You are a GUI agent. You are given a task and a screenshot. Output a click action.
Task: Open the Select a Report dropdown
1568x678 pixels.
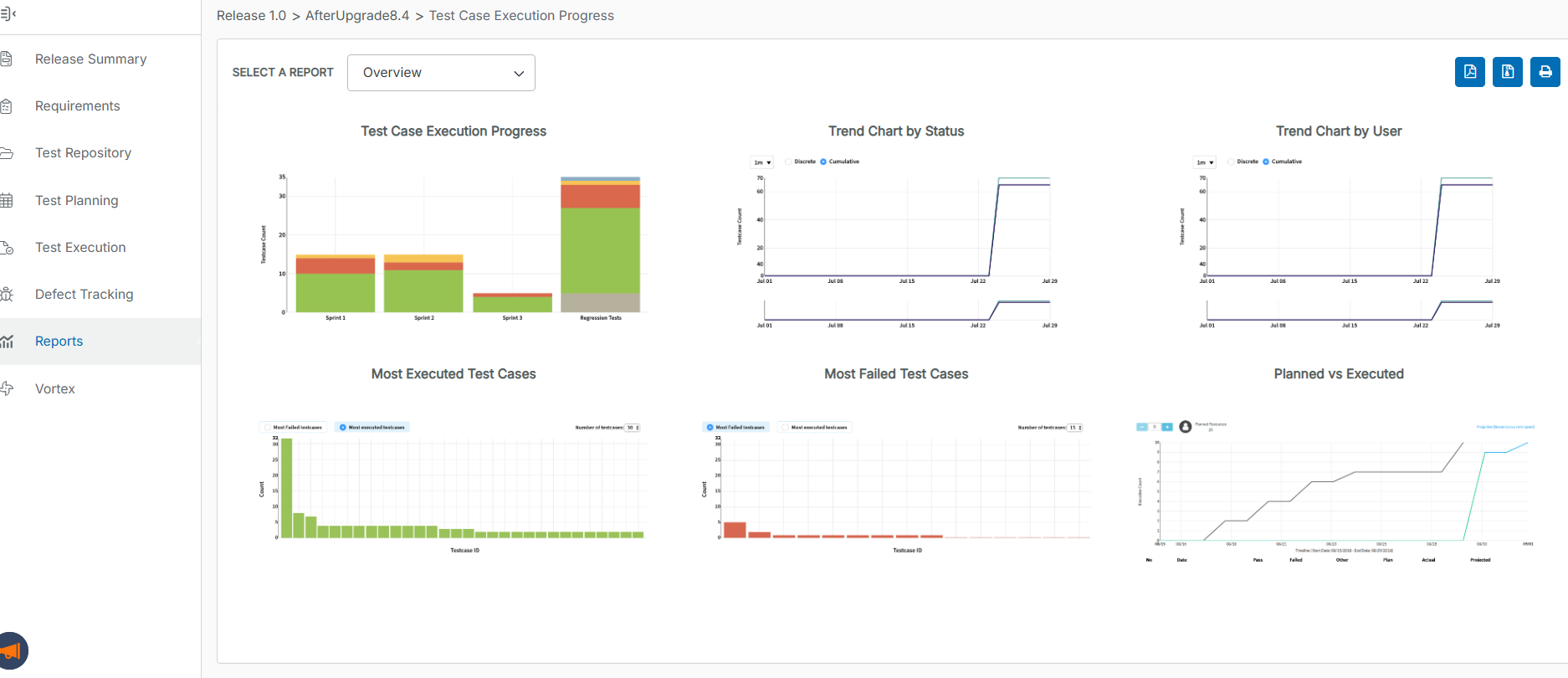point(441,73)
